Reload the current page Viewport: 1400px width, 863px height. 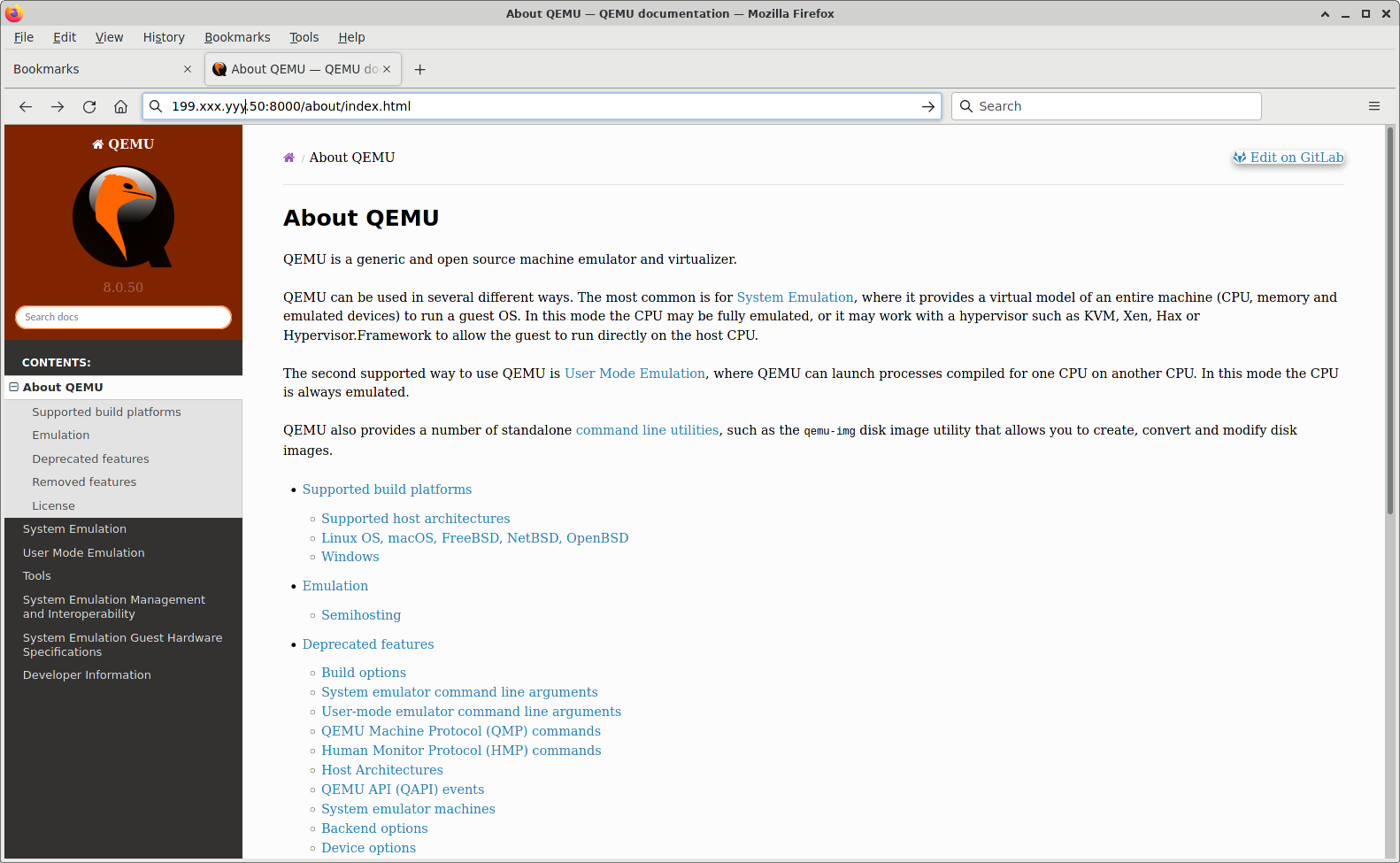tap(89, 106)
